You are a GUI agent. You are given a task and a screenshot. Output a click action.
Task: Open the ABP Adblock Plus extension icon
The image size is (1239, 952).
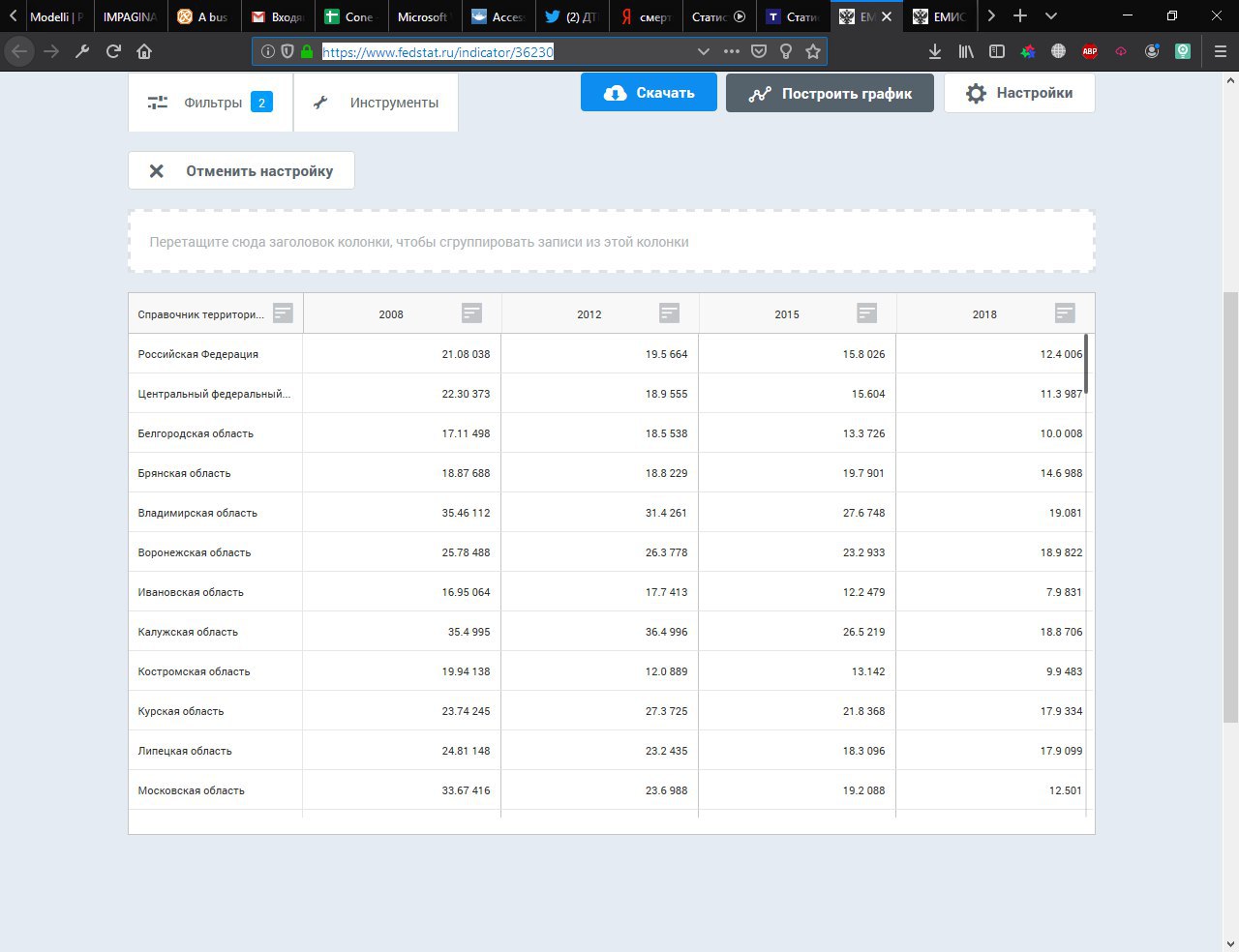(x=1090, y=51)
